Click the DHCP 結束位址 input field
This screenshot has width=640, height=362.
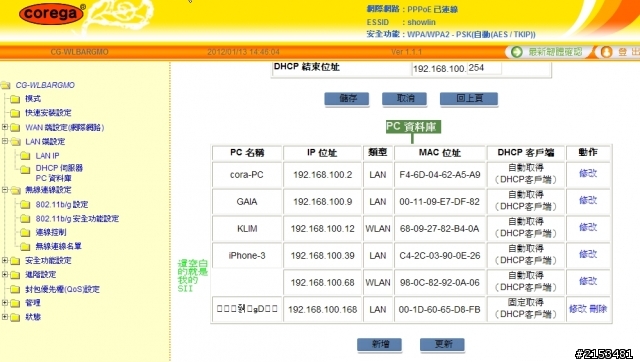pyautogui.click(x=484, y=68)
